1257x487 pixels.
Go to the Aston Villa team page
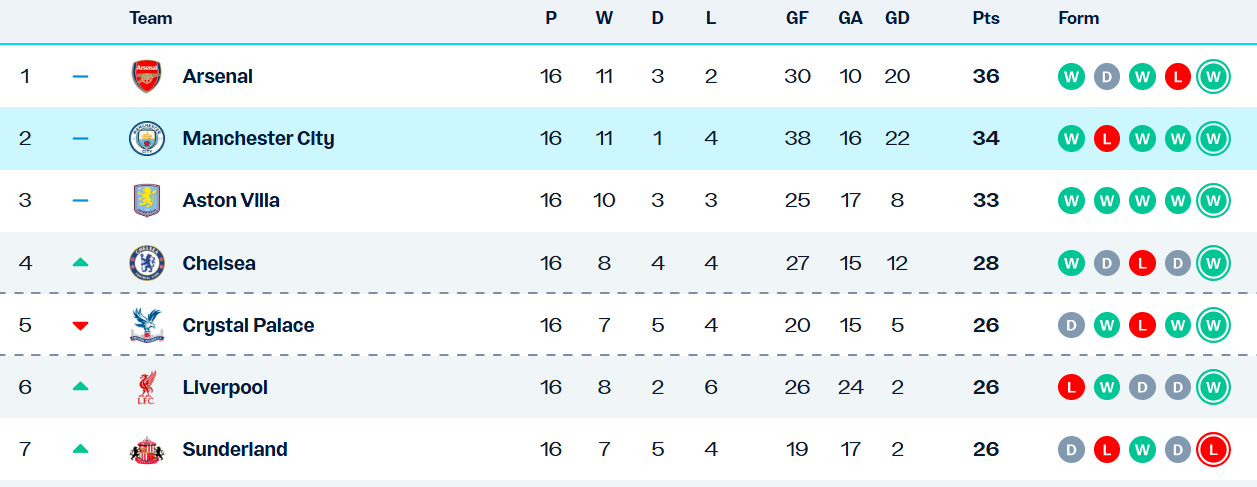pyautogui.click(x=231, y=201)
